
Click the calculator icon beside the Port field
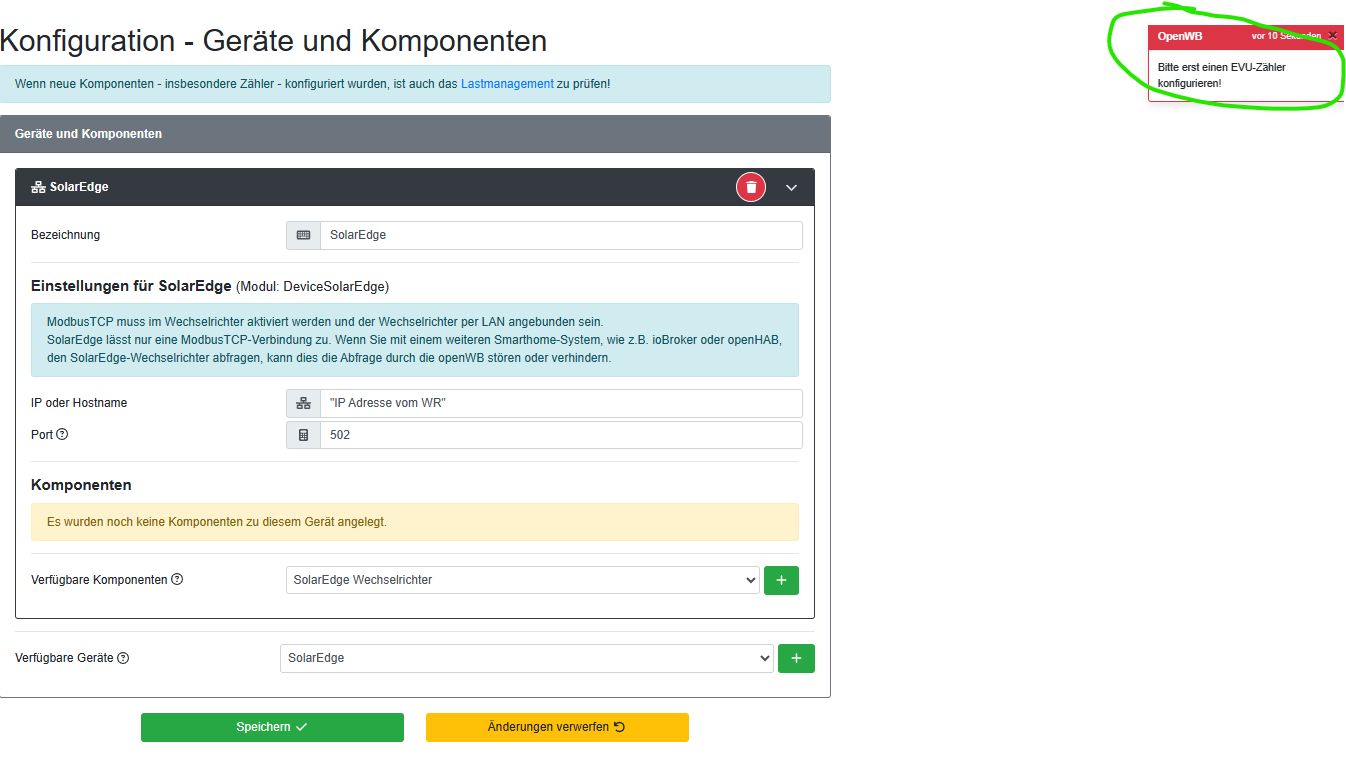(303, 435)
